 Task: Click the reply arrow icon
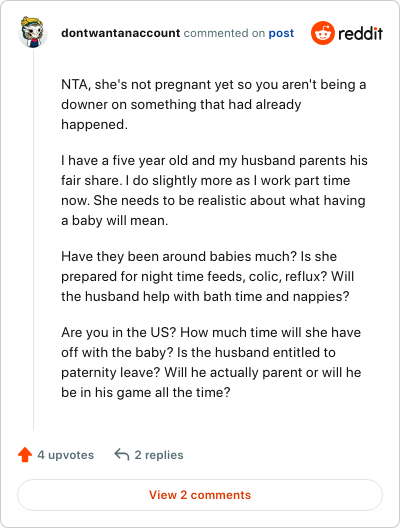122,454
